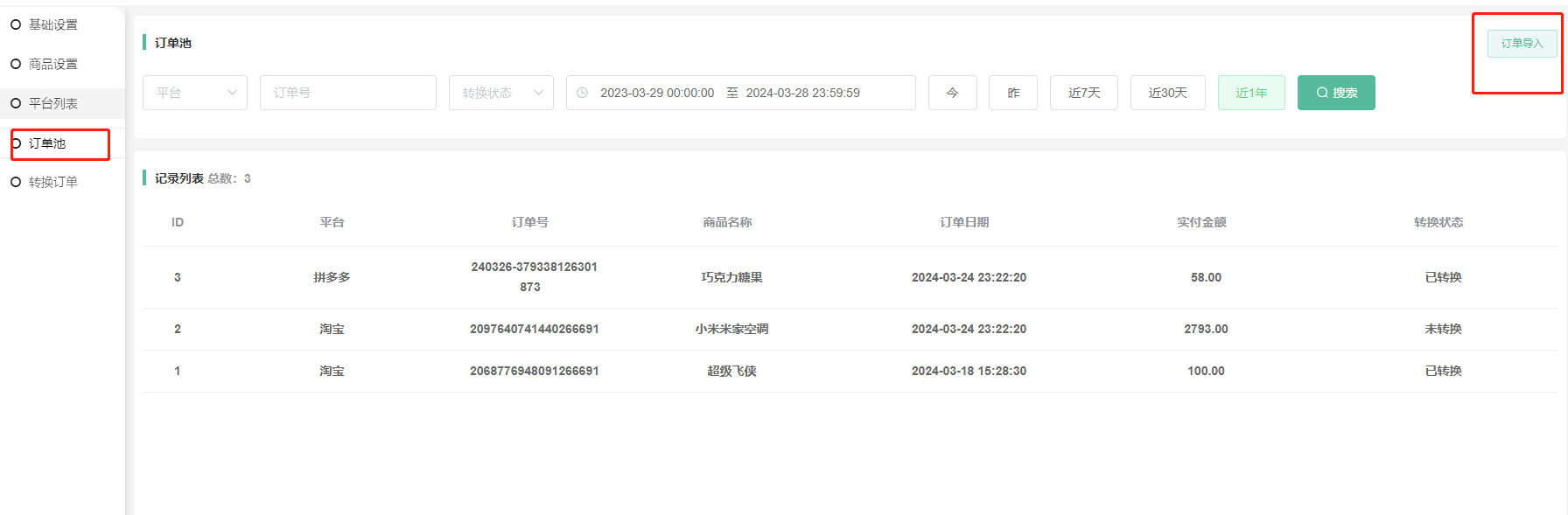This screenshot has width=1568, height=515.
Task: Click the start date 2023-03-29 00:00:00
Action: point(656,93)
